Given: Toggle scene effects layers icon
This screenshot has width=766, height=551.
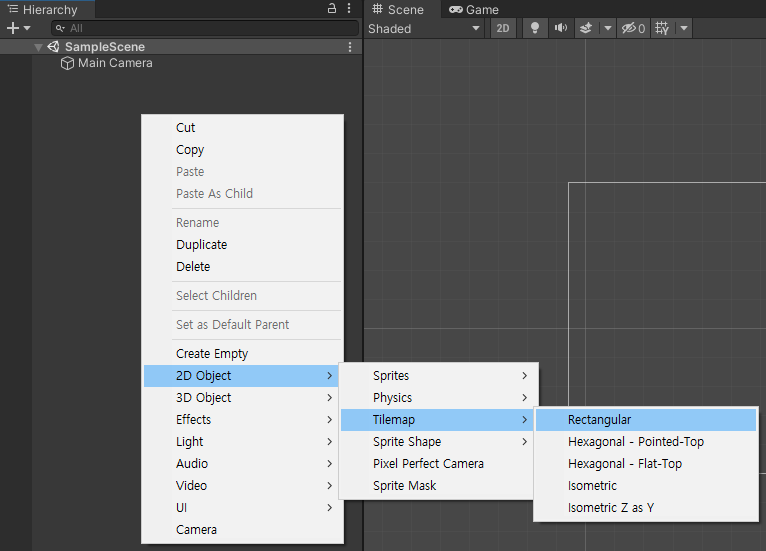Looking at the screenshot, I should (x=586, y=28).
